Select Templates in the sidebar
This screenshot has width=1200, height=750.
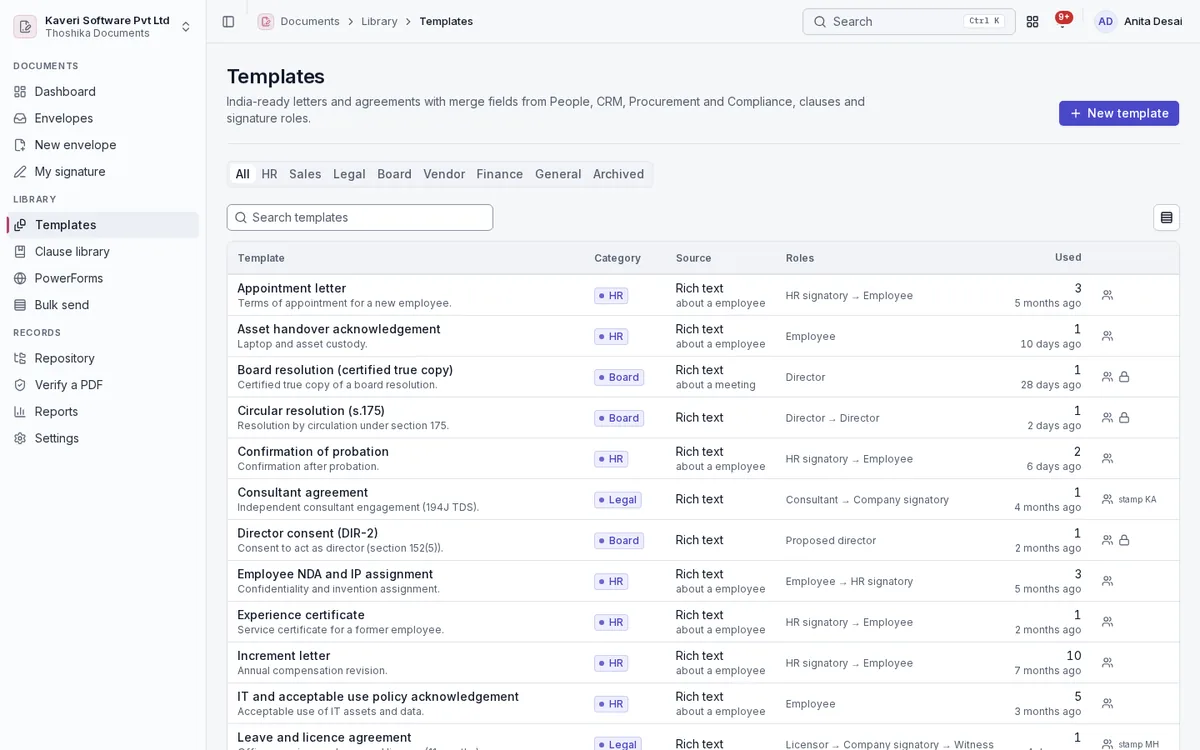(103, 225)
